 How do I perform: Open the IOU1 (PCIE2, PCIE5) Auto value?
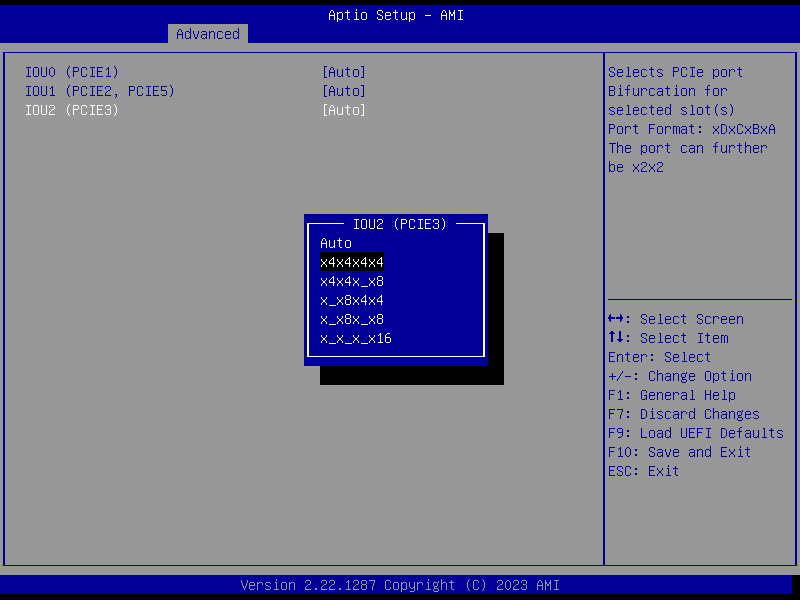coord(343,91)
